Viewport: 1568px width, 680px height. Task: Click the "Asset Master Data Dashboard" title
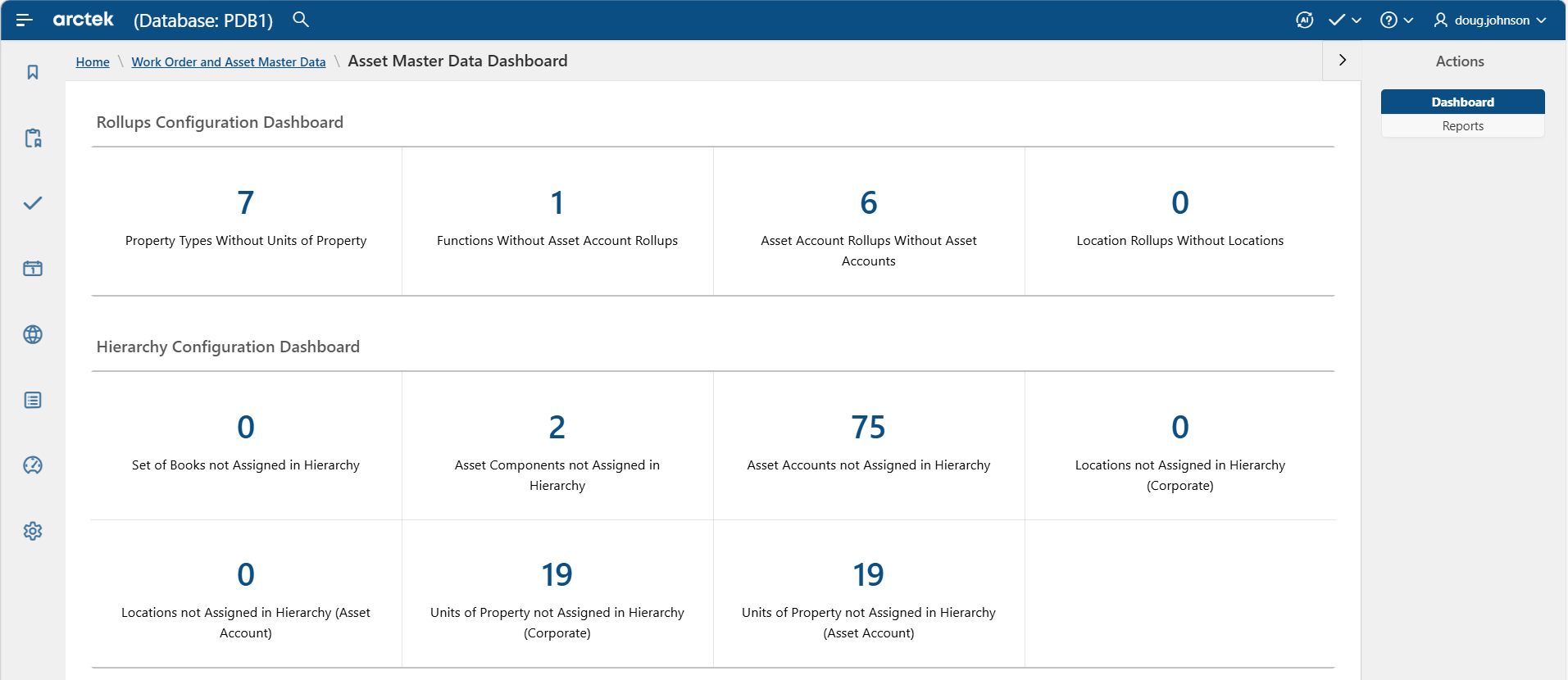[x=457, y=61]
